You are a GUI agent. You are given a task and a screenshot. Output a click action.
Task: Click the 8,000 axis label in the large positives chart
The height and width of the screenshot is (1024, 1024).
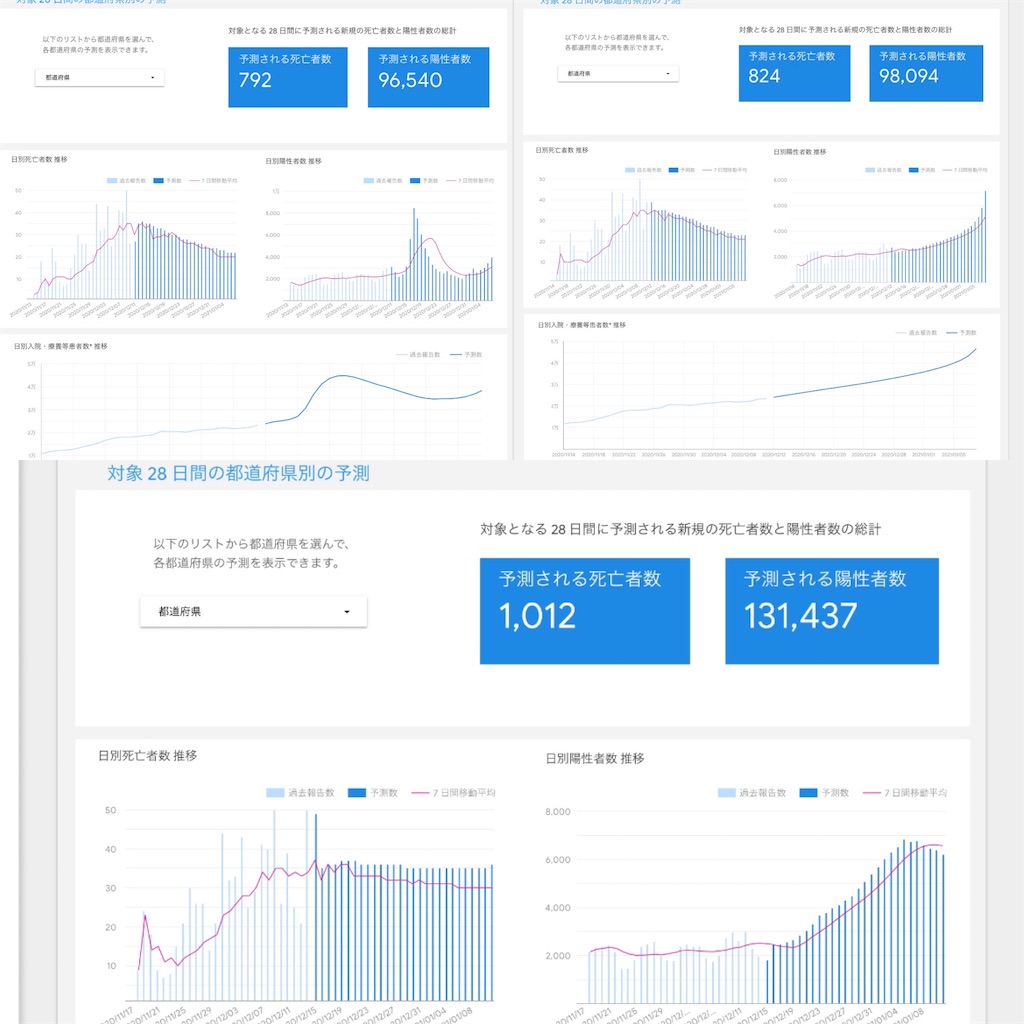(x=558, y=812)
